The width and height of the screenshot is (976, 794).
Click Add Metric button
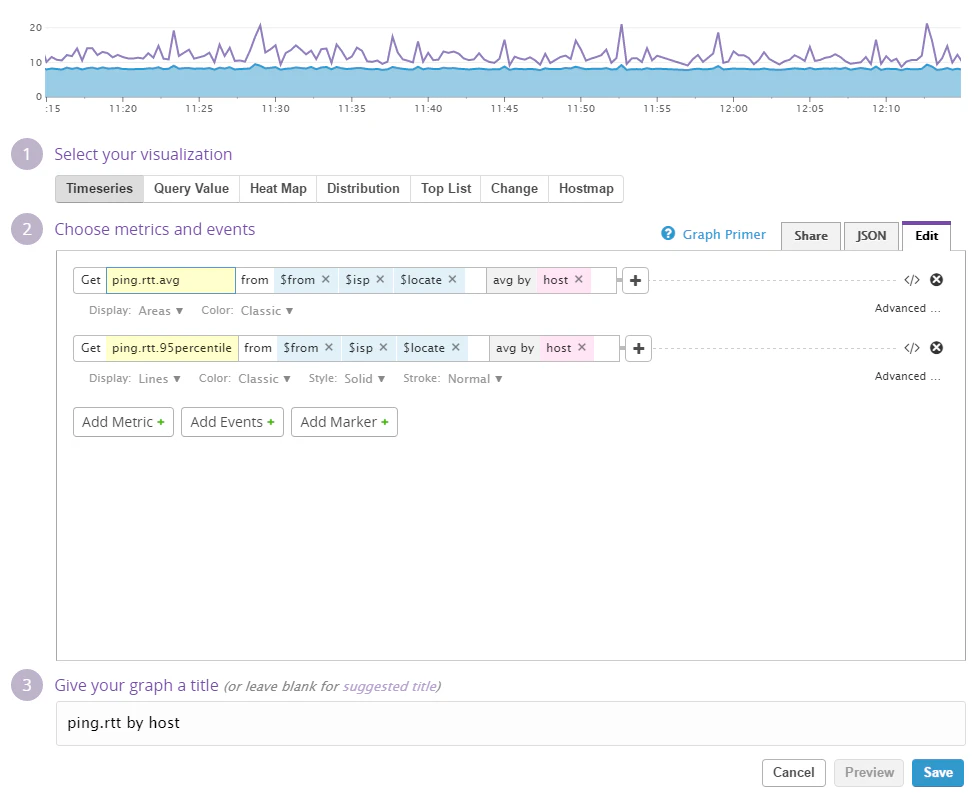(x=123, y=422)
